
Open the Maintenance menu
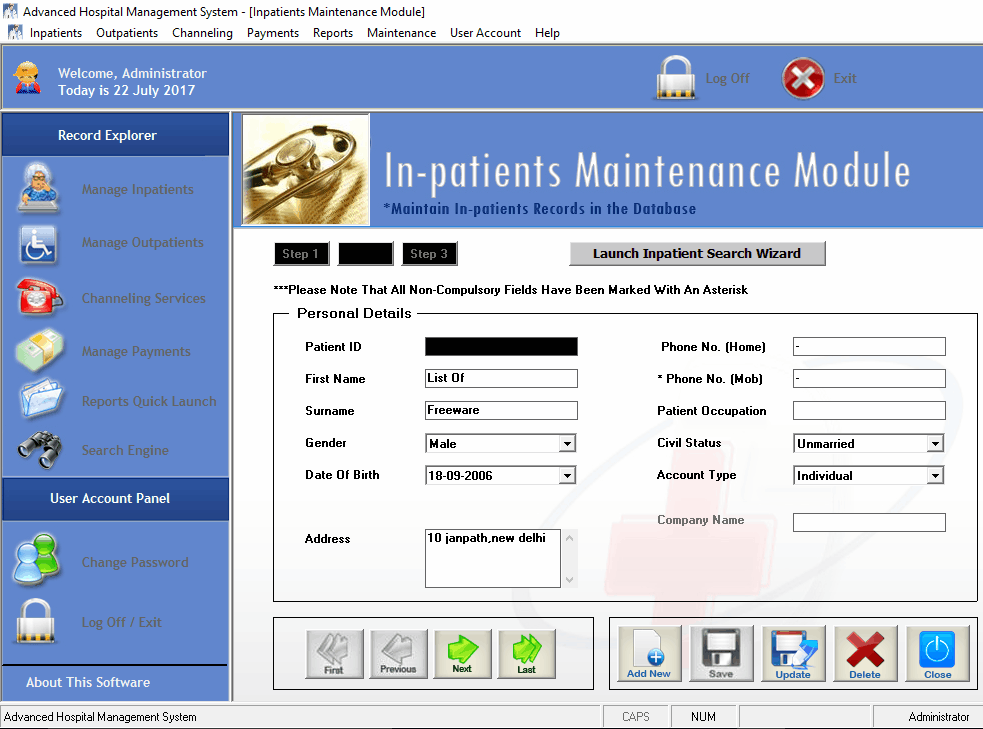(x=401, y=33)
